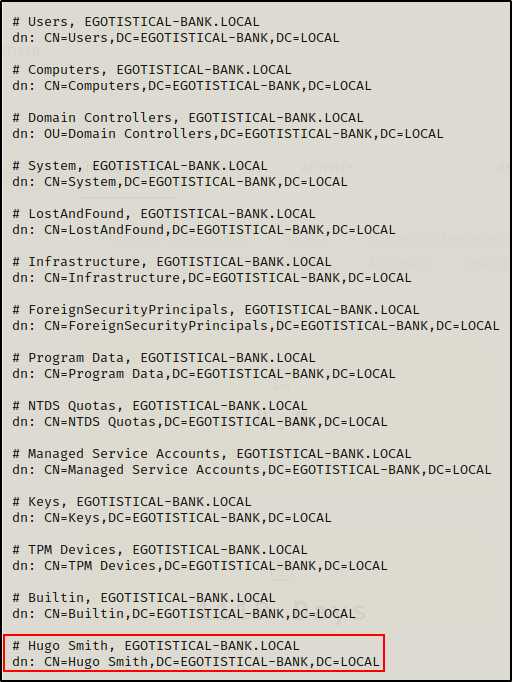Click the # Keys comment line
Viewport: 512px width, 682px height.
click(x=132, y=502)
